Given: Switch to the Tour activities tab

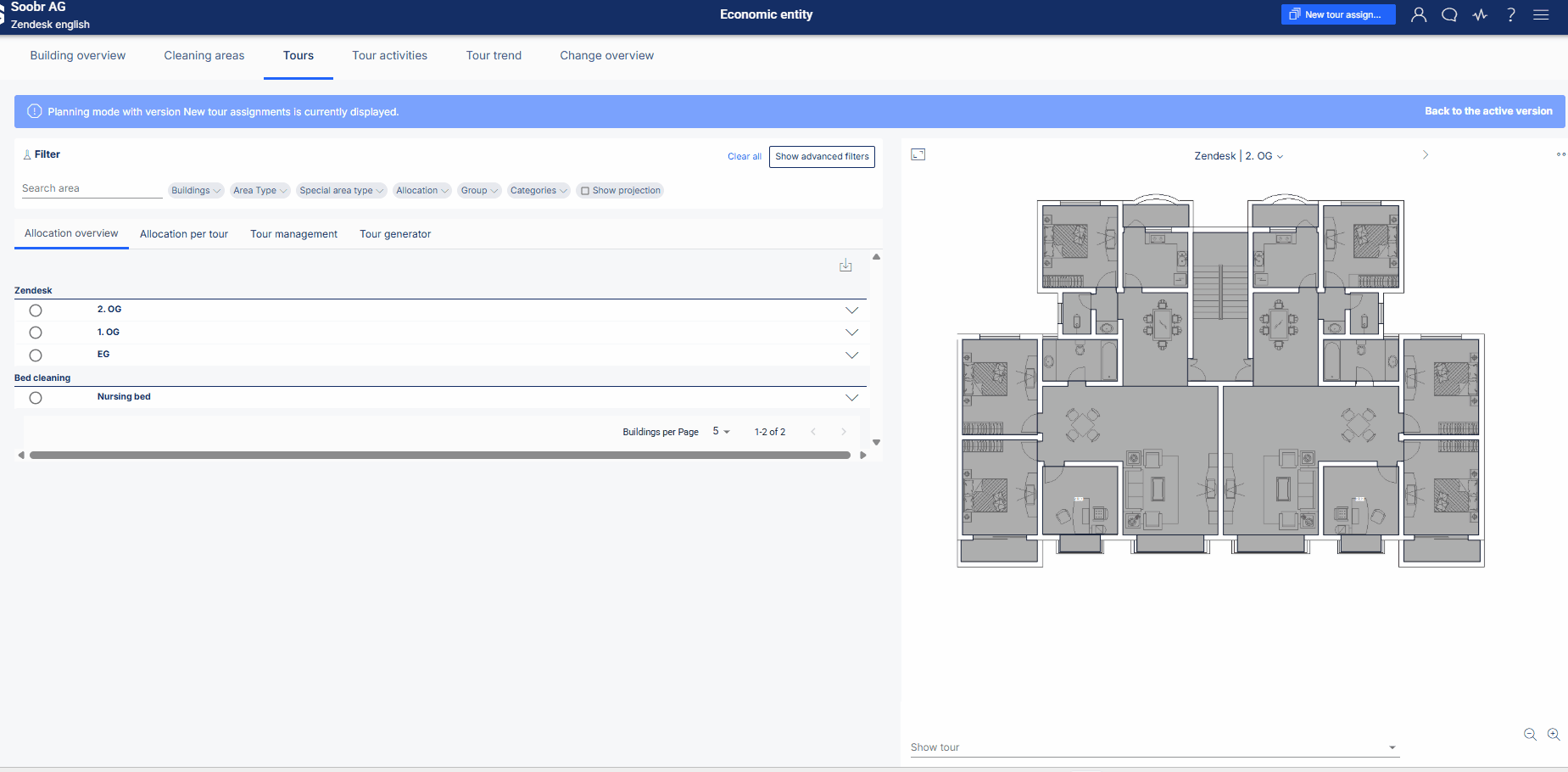Looking at the screenshot, I should coord(390,56).
